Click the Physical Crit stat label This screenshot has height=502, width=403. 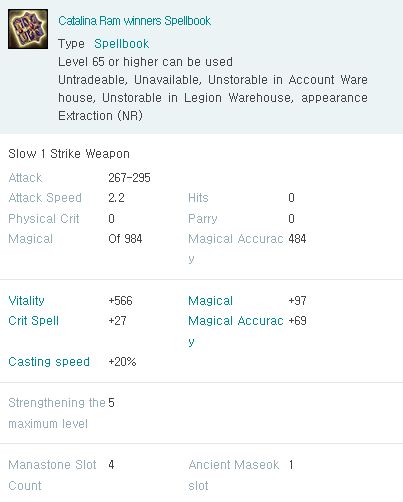pyautogui.click(x=44, y=219)
